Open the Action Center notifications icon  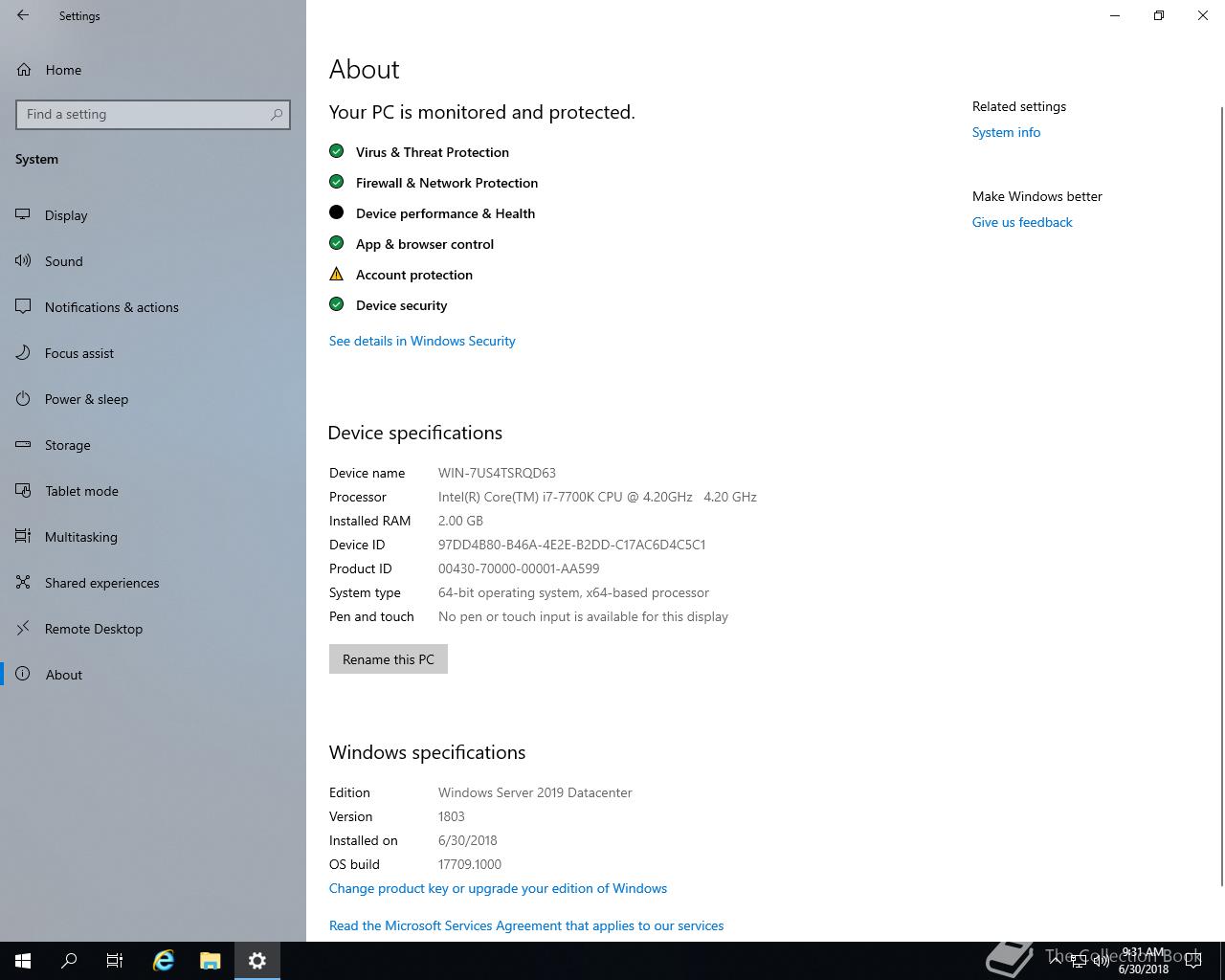tap(1193, 961)
